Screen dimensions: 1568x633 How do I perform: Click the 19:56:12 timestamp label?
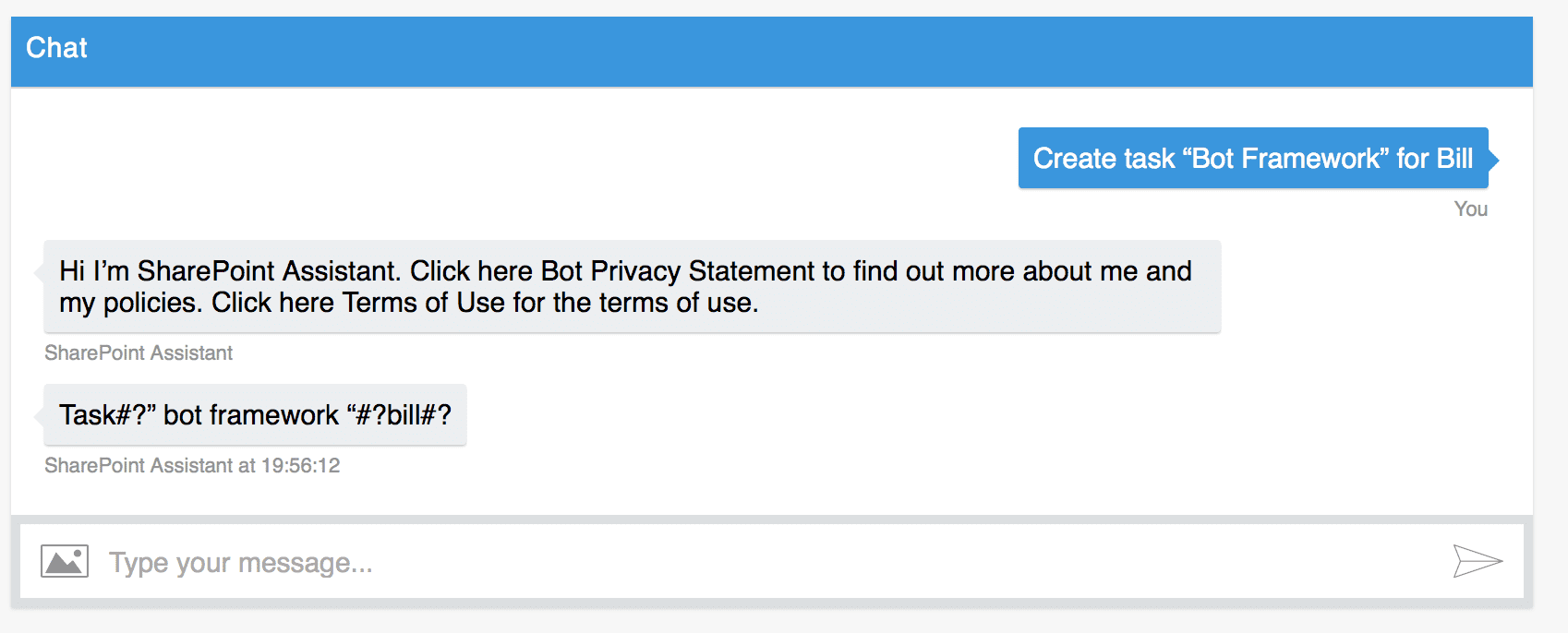pos(300,466)
